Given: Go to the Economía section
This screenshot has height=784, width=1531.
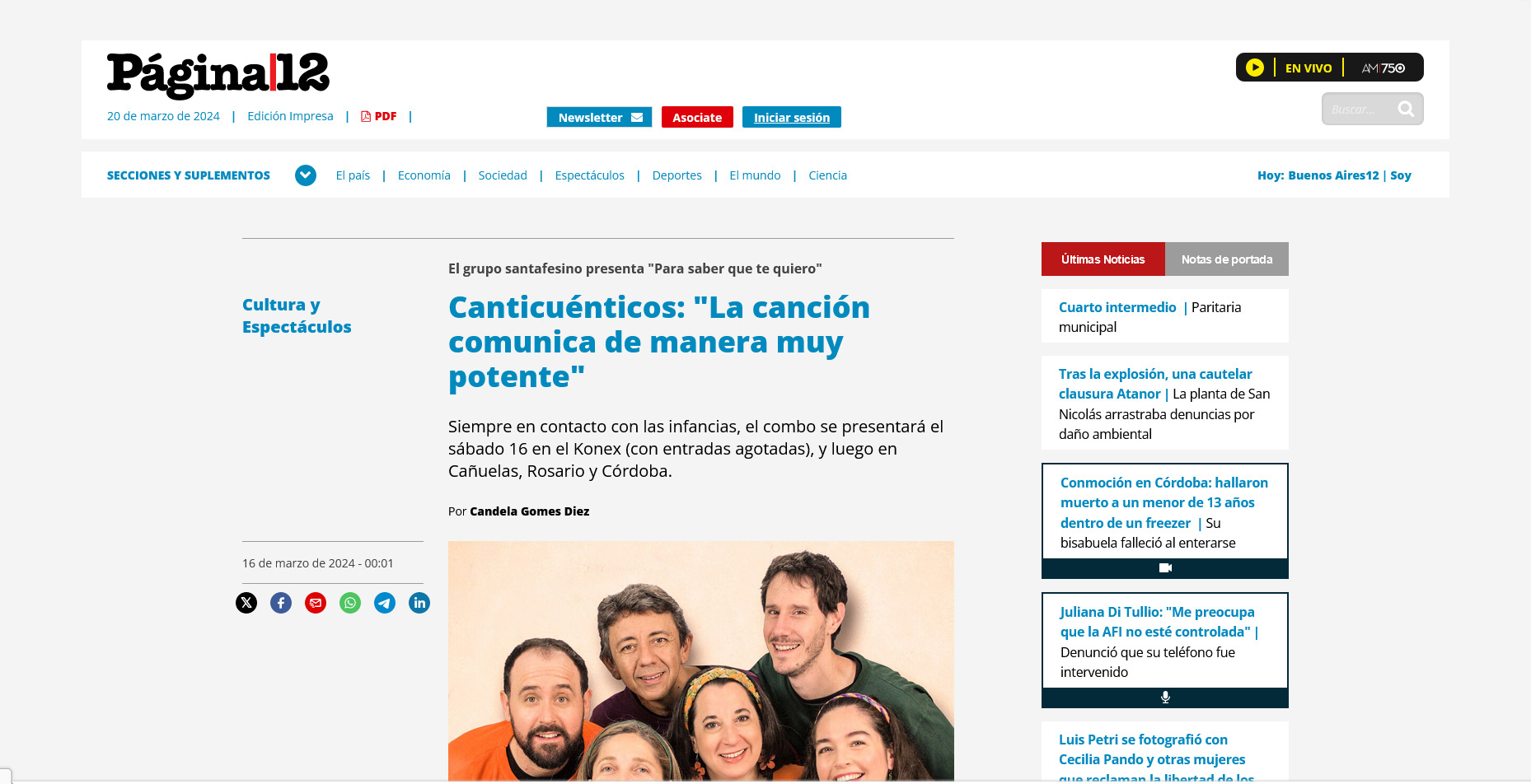Looking at the screenshot, I should coord(424,175).
